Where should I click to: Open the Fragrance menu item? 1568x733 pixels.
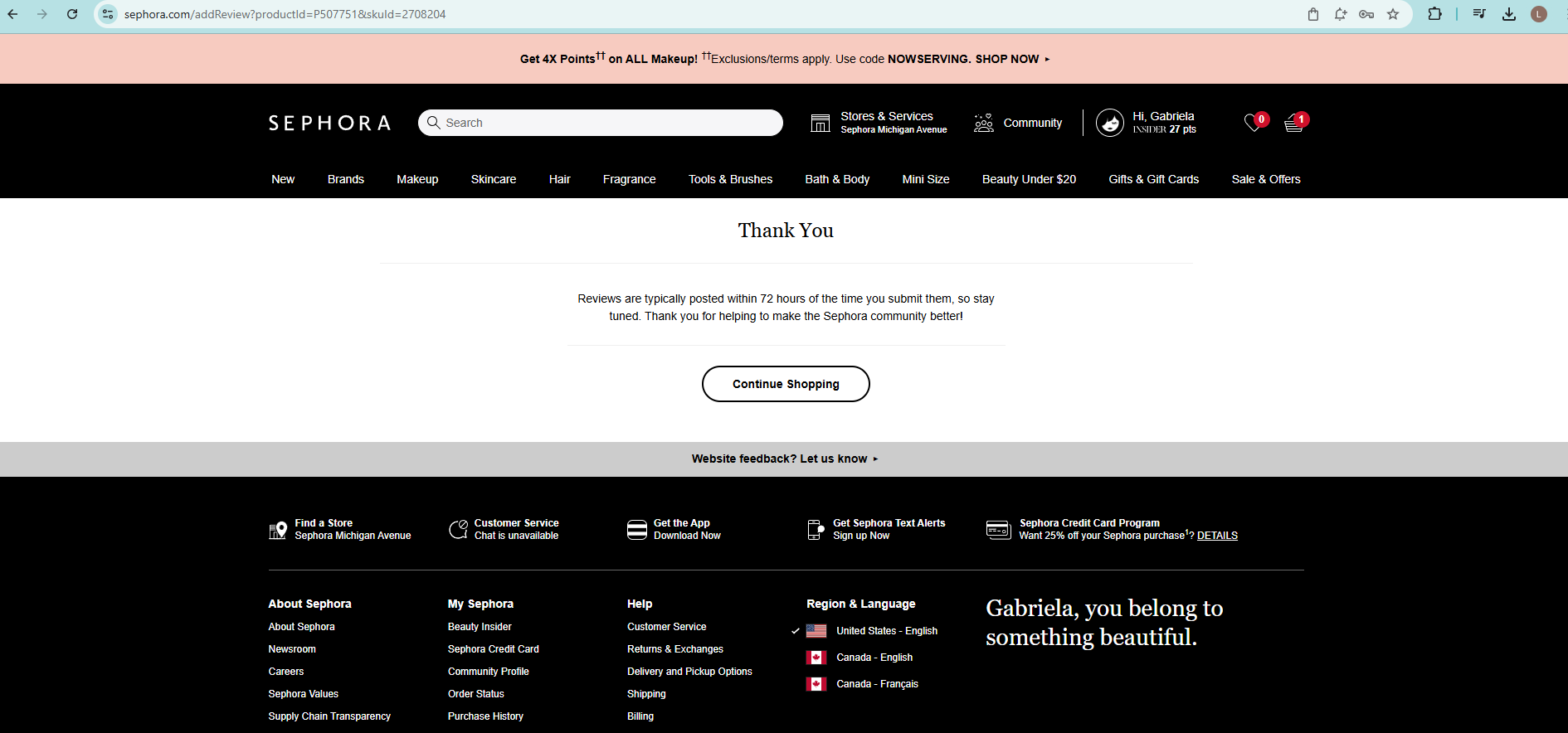(629, 179)
